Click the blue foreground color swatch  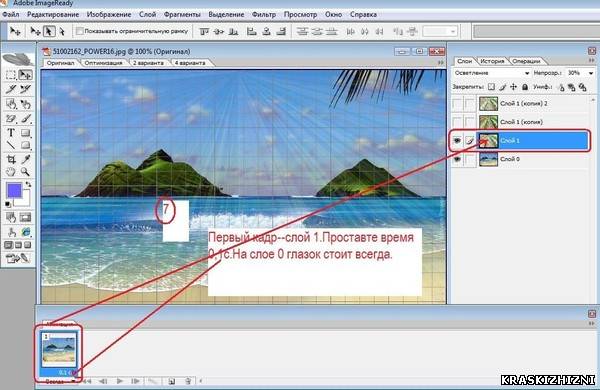point(14,190)
